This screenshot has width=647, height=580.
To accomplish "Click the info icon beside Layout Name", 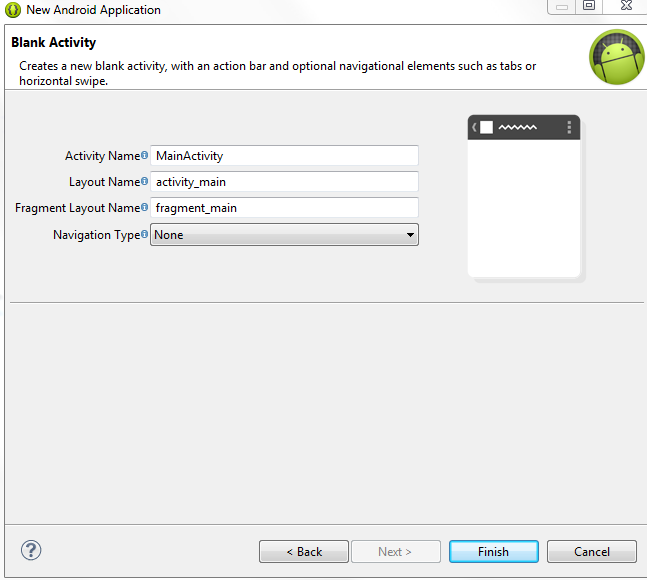I will tap(145, 181).
